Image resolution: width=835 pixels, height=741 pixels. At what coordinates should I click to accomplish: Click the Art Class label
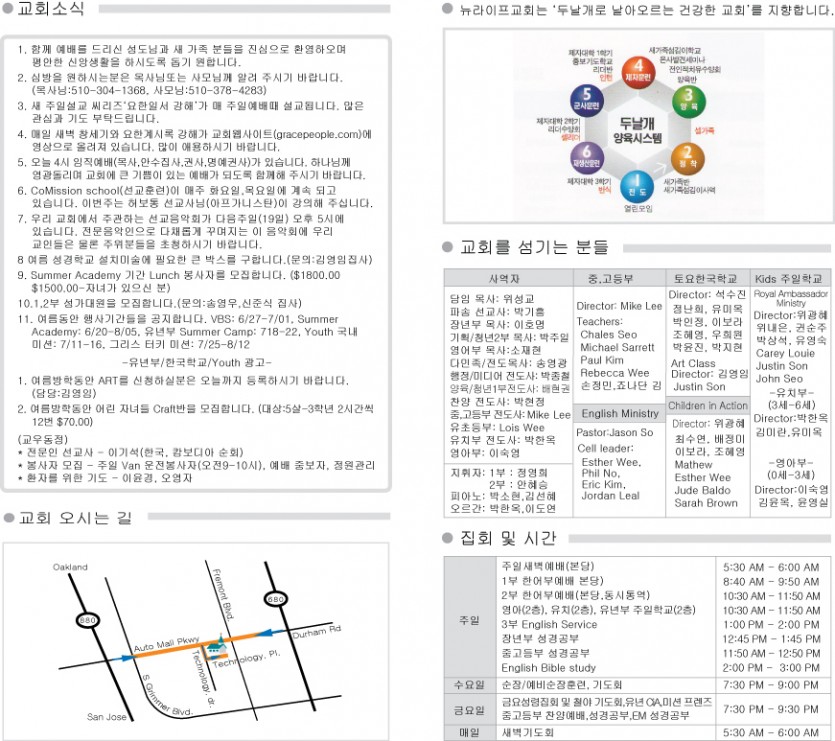[693, 363]
